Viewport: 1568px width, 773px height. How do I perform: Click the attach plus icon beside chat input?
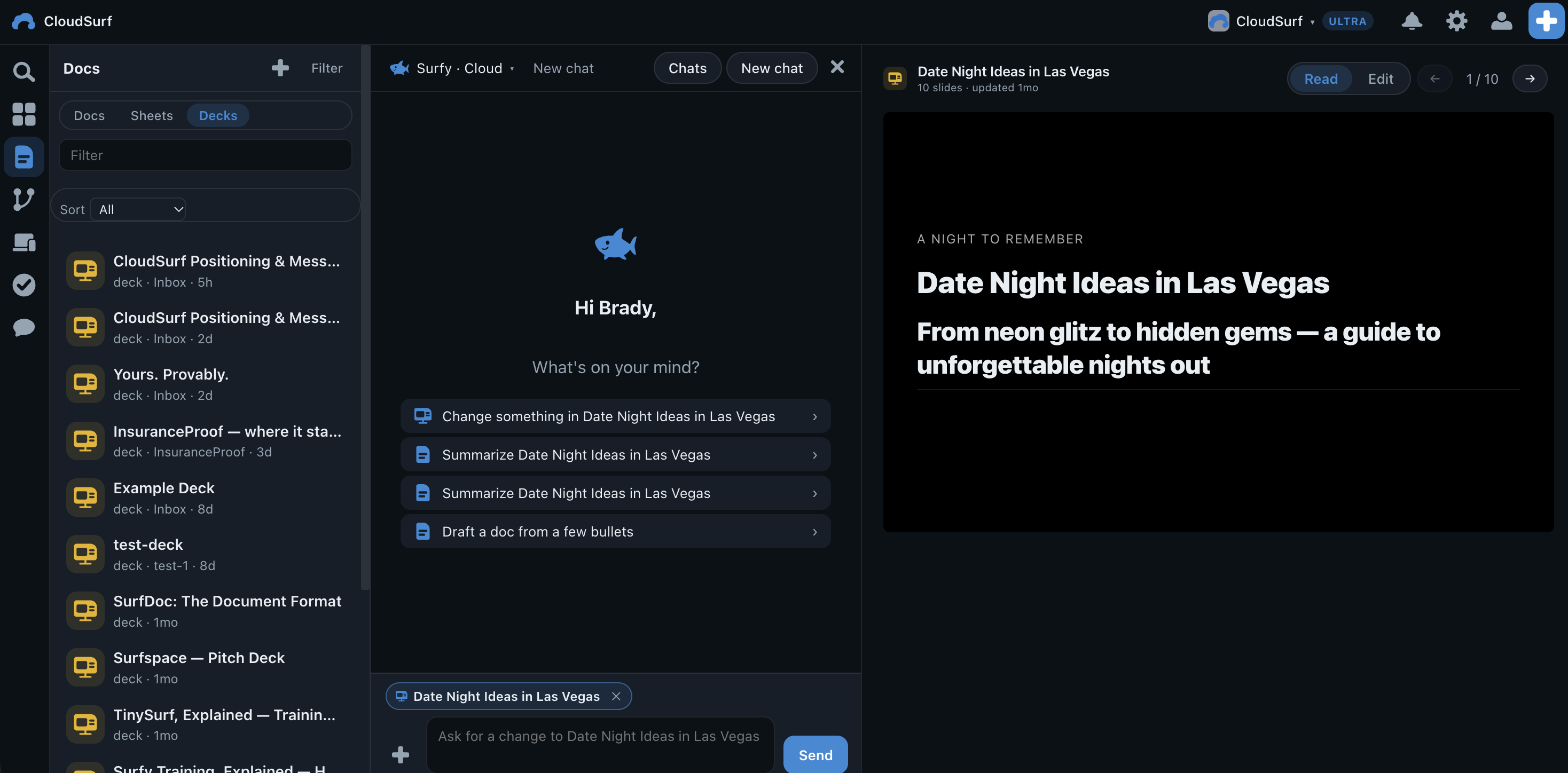click(x=400, y=755)
